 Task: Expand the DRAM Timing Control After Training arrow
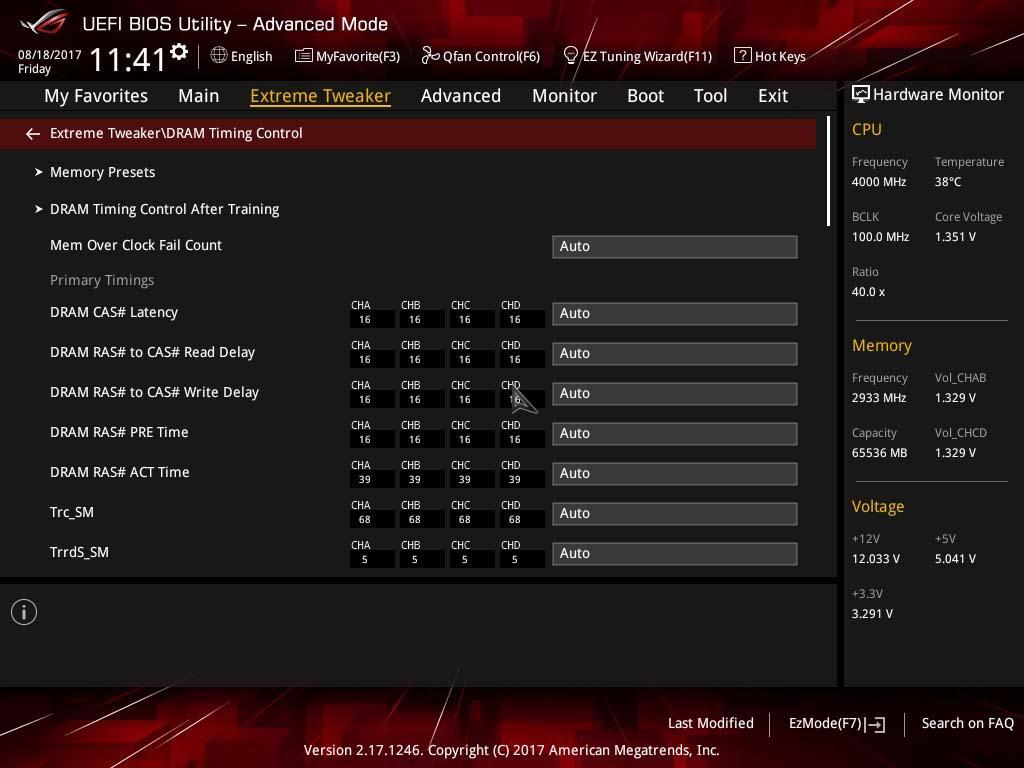[39, 209]
